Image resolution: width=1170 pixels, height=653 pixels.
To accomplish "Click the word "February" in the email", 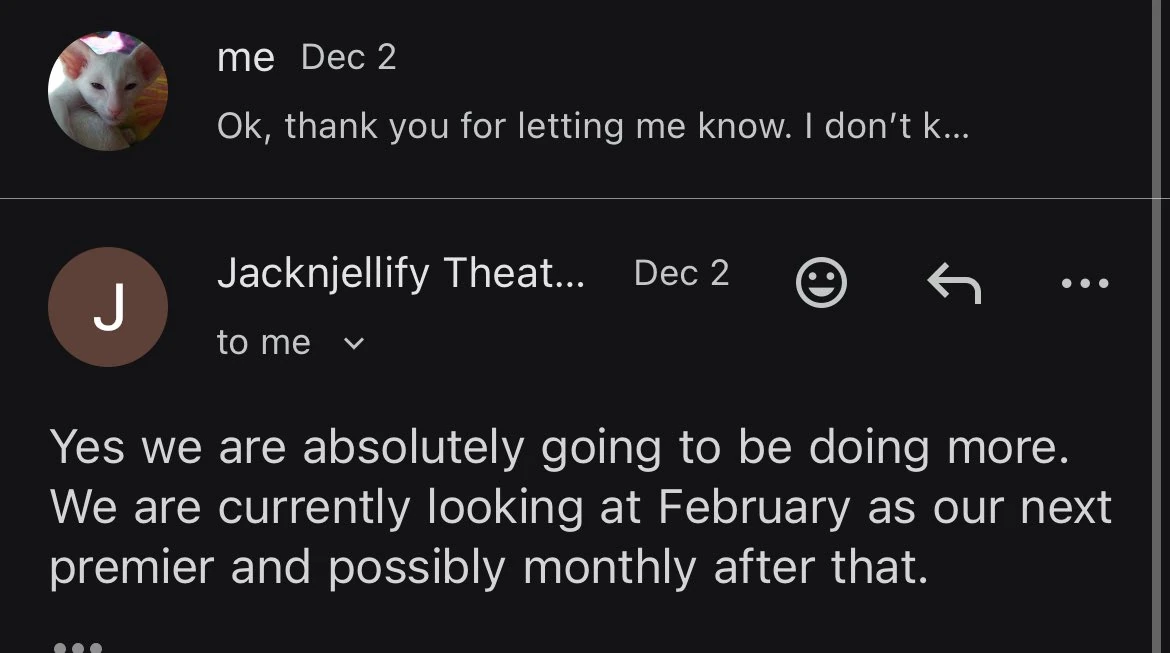I will pyautogui.click(x=755, y=507).
